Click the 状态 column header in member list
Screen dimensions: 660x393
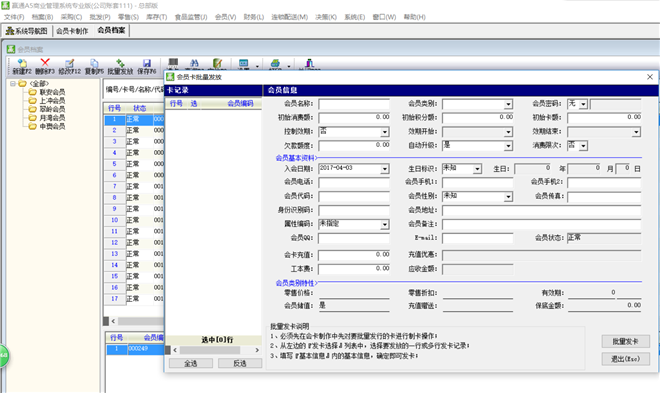[x=139, y=108]
